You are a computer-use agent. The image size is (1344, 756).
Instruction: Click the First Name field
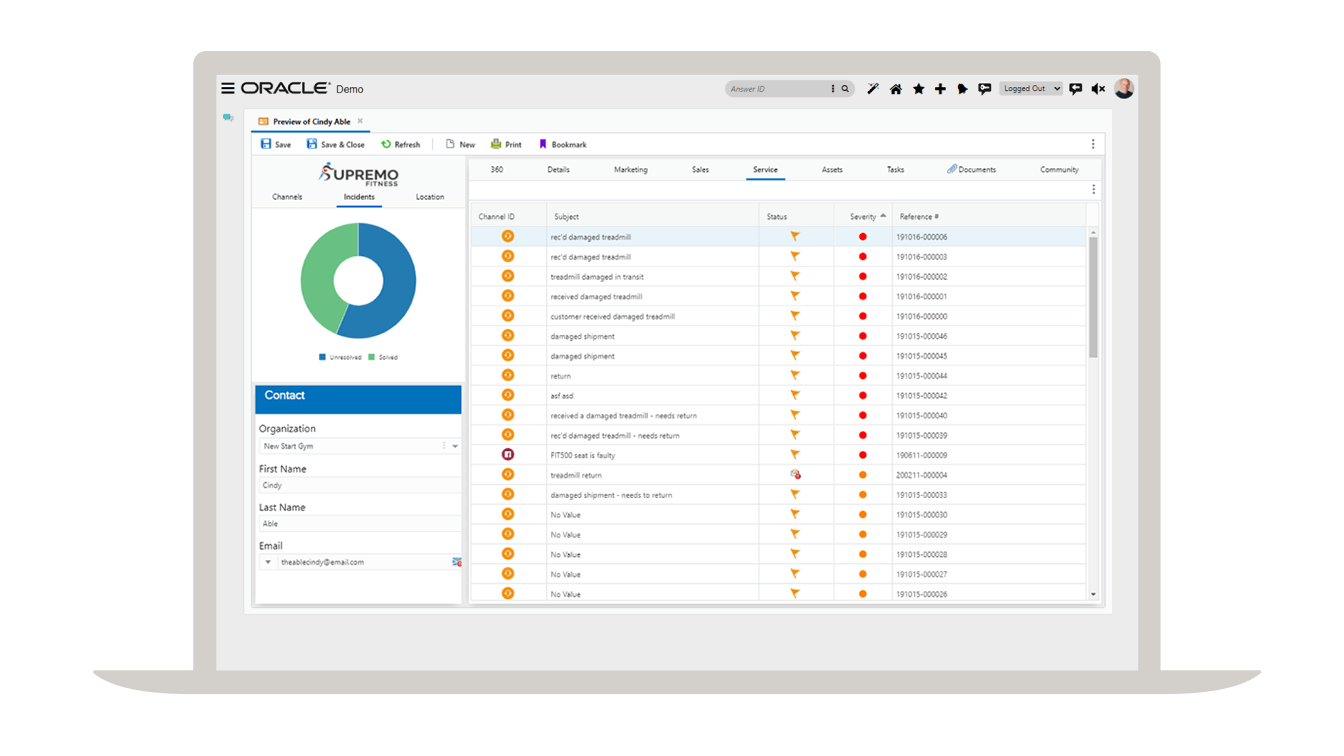(358, 485)
